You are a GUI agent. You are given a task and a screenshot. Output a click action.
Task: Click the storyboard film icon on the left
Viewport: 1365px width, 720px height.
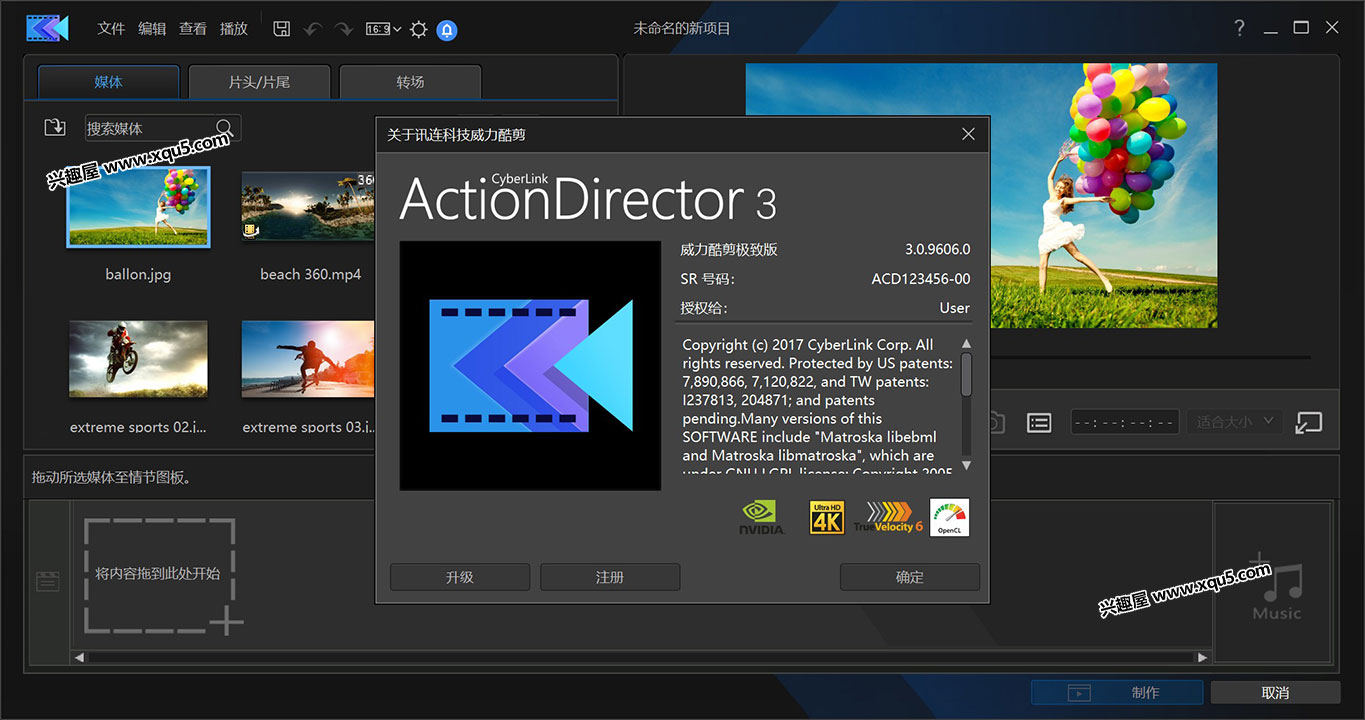pyautogui.click(x=48, y=581)
